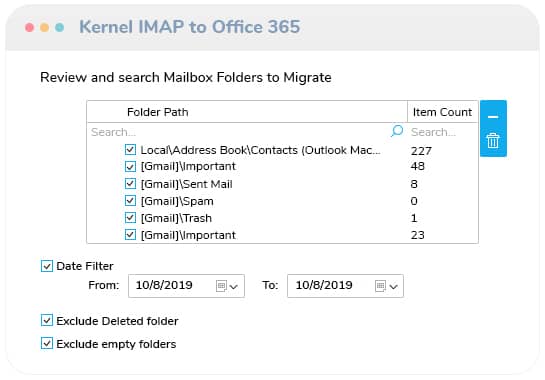Click the magnifier search icon
Image resolution: width=545 pixels, height=380 pixels.
[x=397, y=131]
